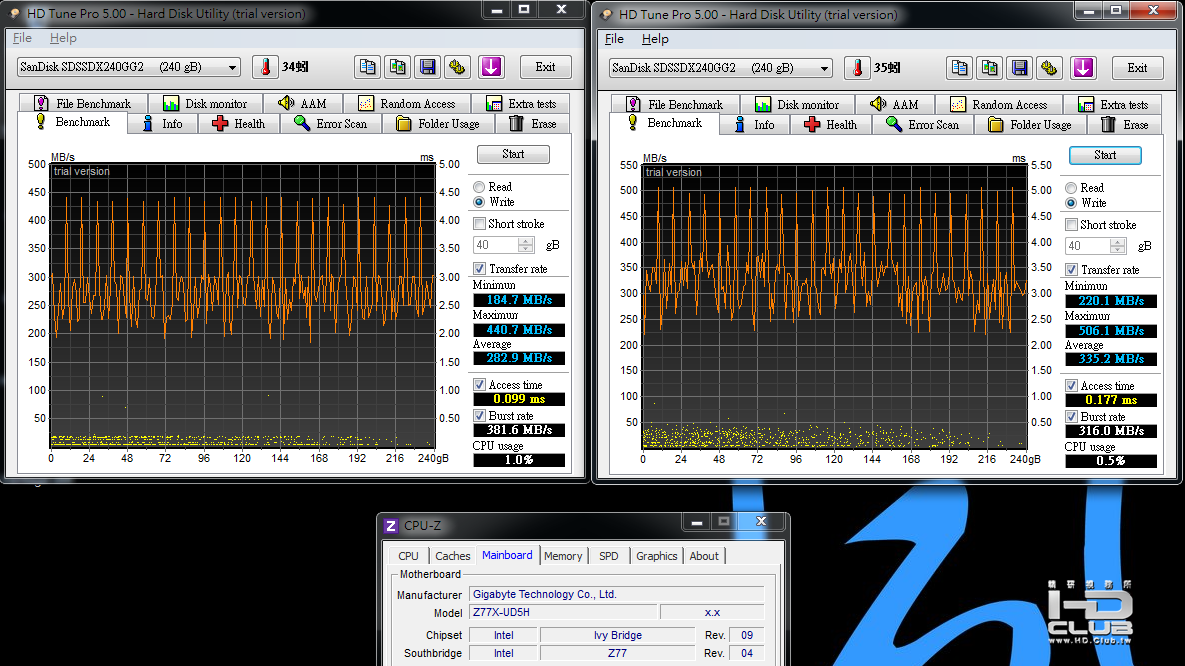This screenshot has height=666, width=1185.
Task: Toggle Access time checkbox in left window
Action: (479, 385)
